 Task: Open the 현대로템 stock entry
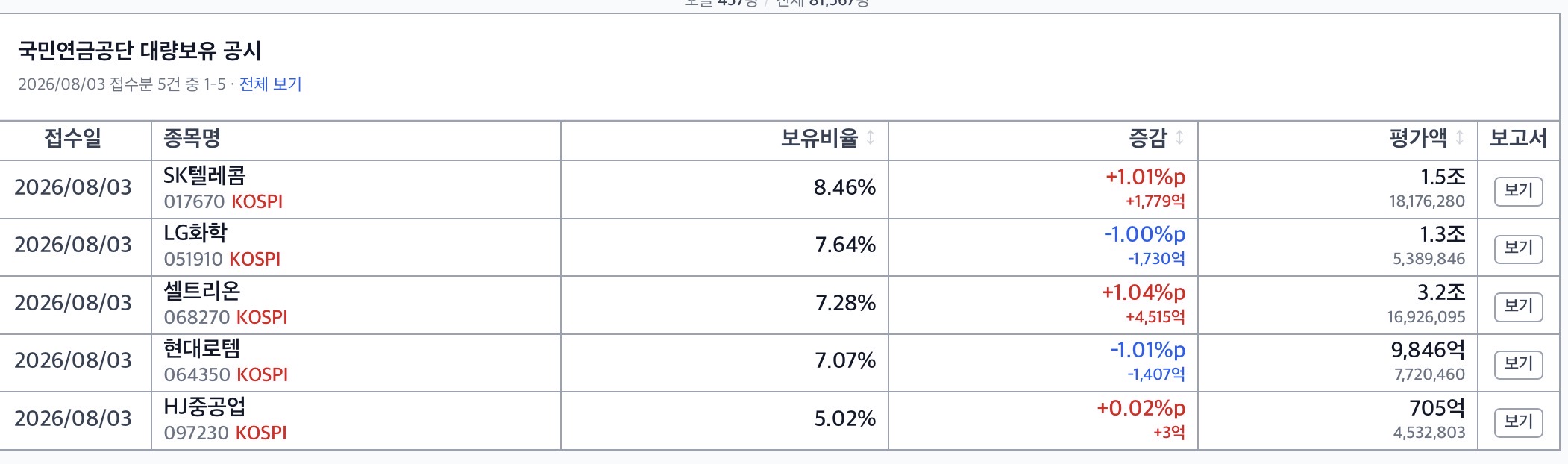[x=201, y=349]
